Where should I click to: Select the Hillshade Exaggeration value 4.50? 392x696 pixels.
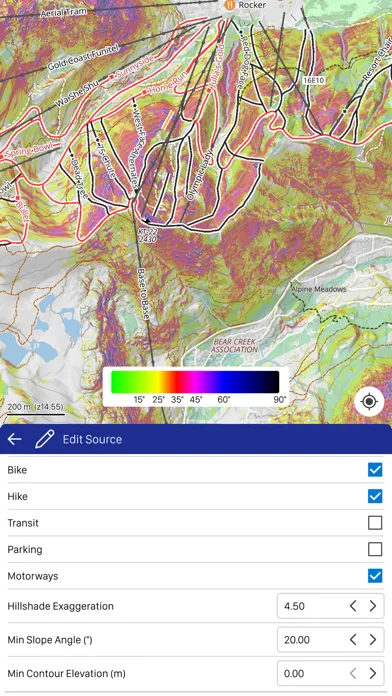(294, 606)
